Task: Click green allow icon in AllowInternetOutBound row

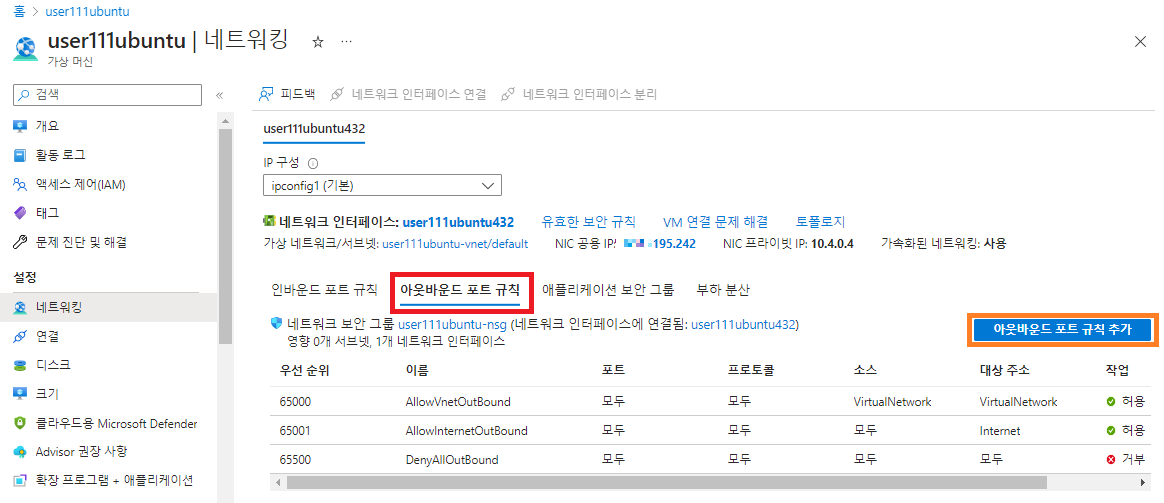Action: (x=1111, y=431)
